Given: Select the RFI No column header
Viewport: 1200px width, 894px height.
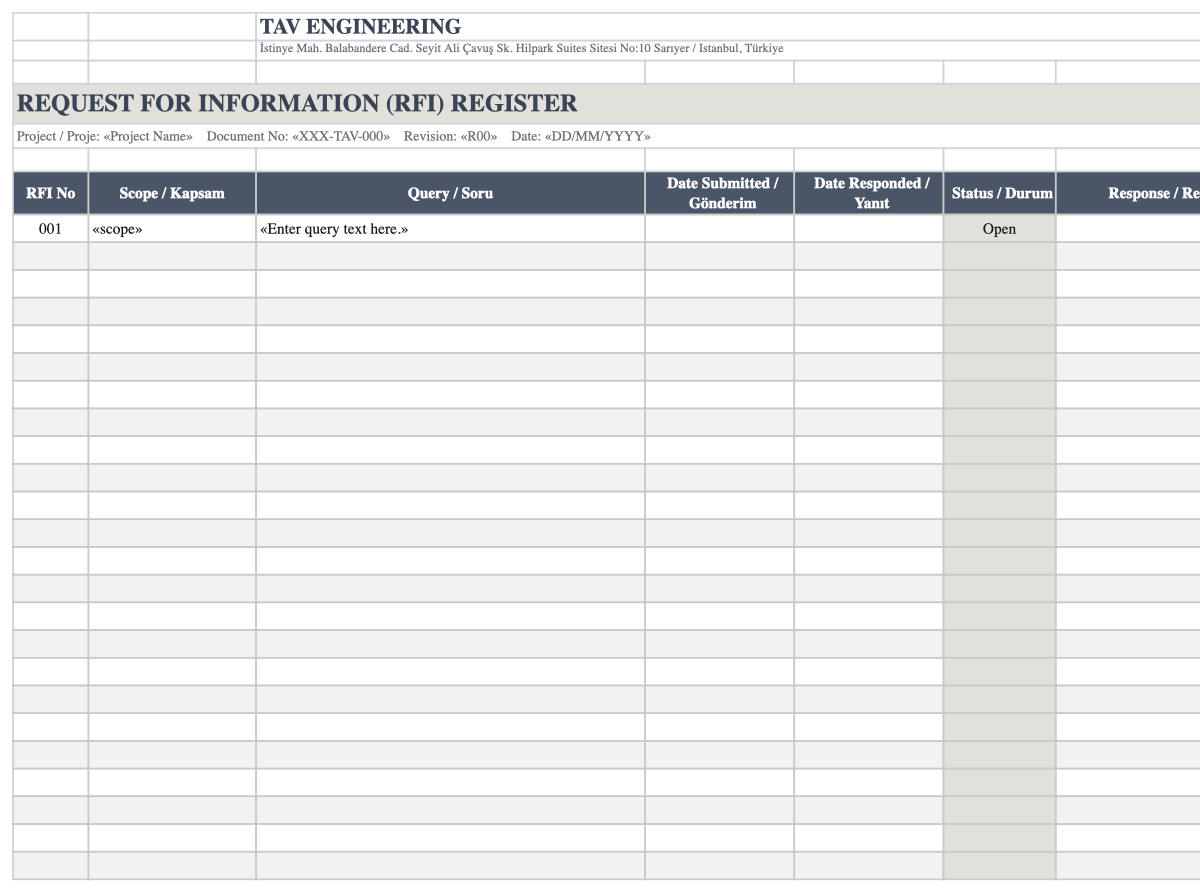Looking at the screenshot, I should point(51,193).
